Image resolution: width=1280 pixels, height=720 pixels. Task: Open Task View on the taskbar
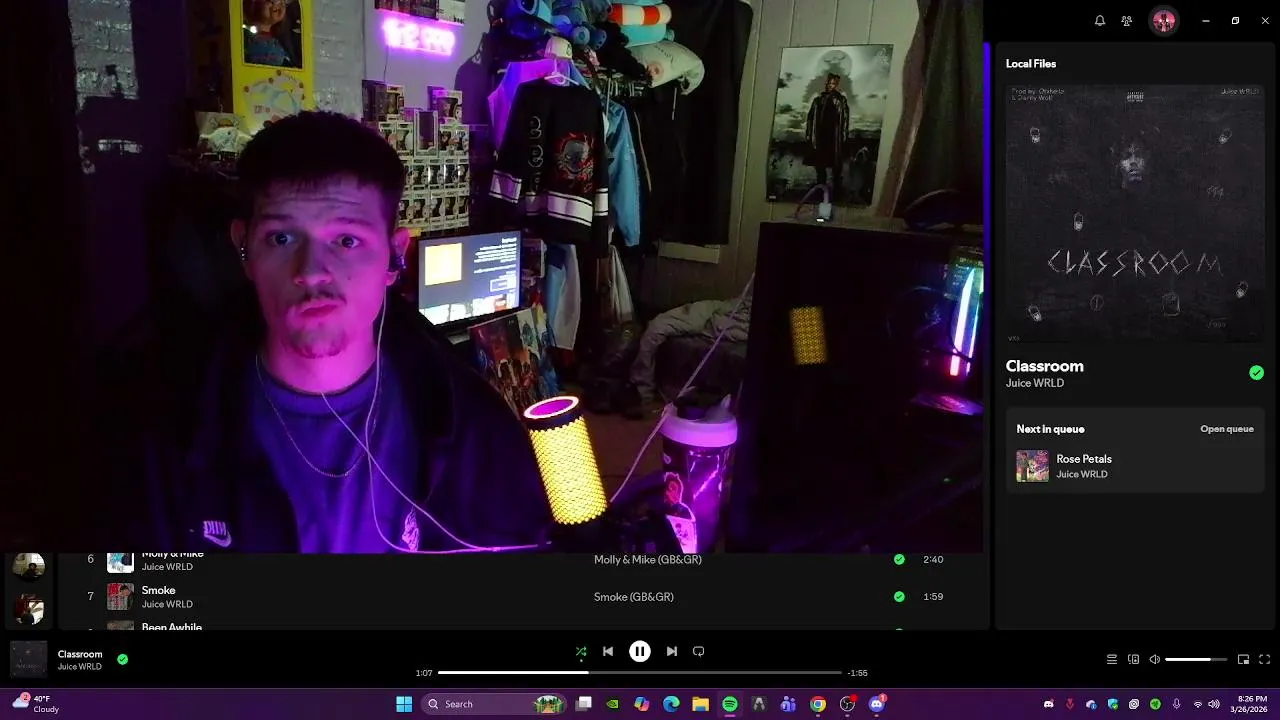(584, 704)
